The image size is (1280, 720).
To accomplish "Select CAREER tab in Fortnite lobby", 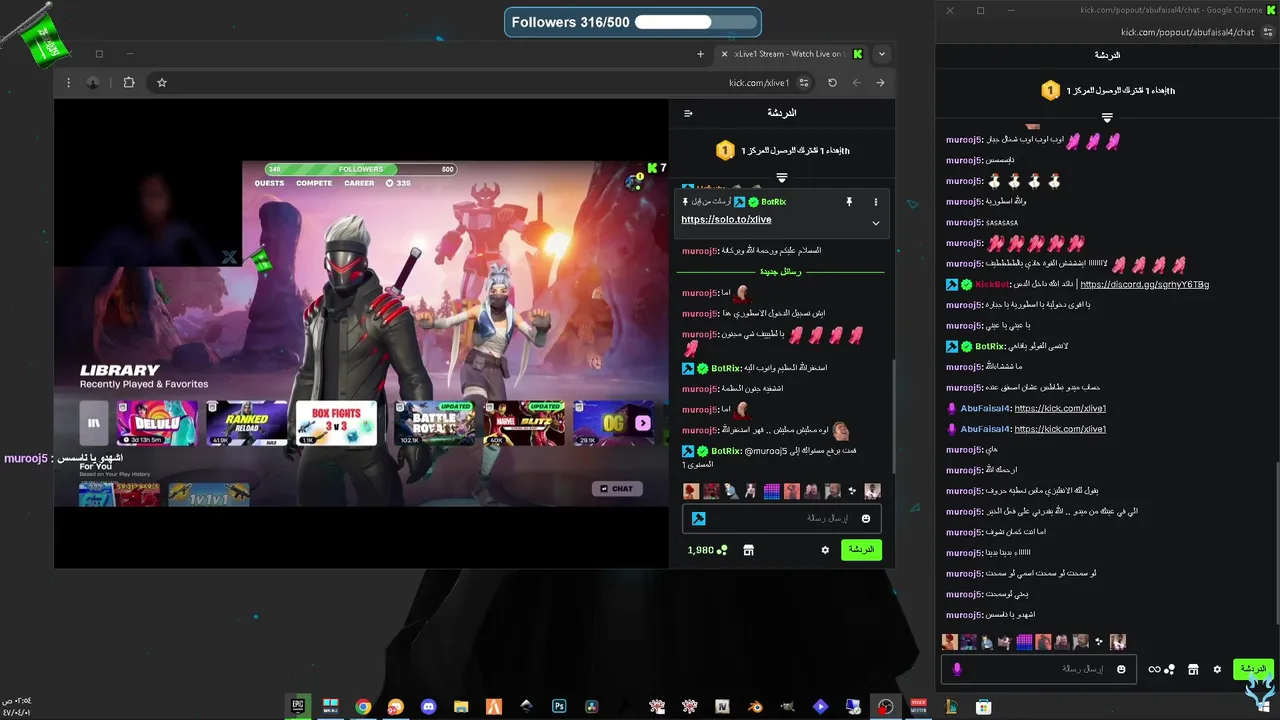I will [359, 183].
